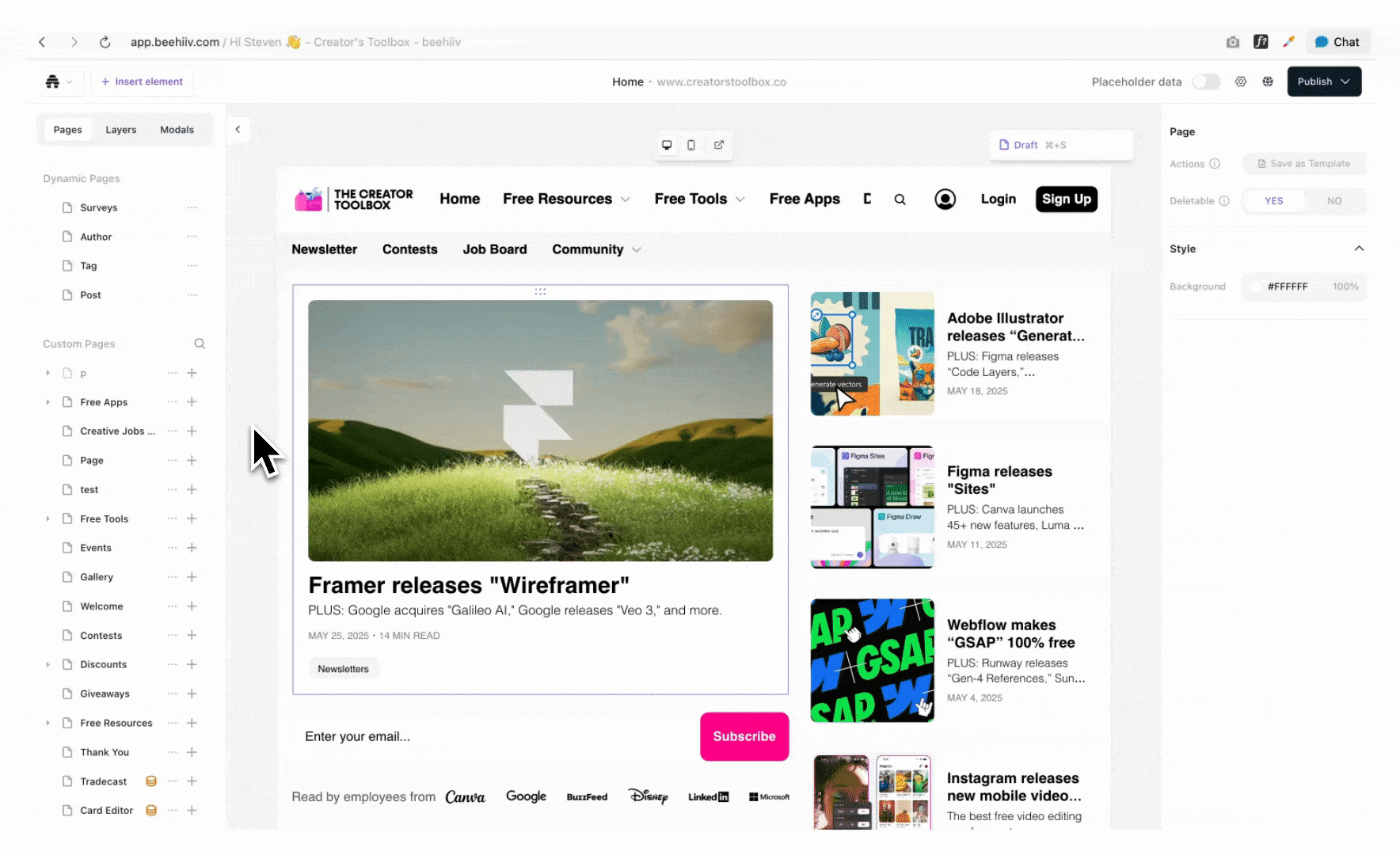Expand the Discounts page tree
The height and width of the screenshot is (855, 1400).
click(x=48, y=664)
